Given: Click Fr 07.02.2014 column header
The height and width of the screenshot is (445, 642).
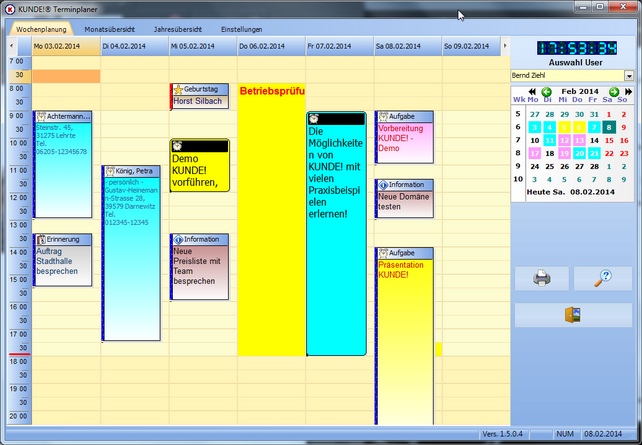Looking at the screenshot, I should coord(340,46).
